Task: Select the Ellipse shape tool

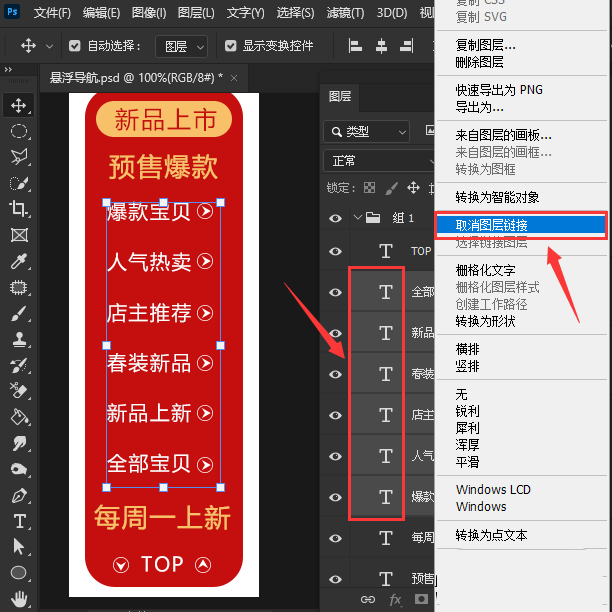Action: pos(18,573)
